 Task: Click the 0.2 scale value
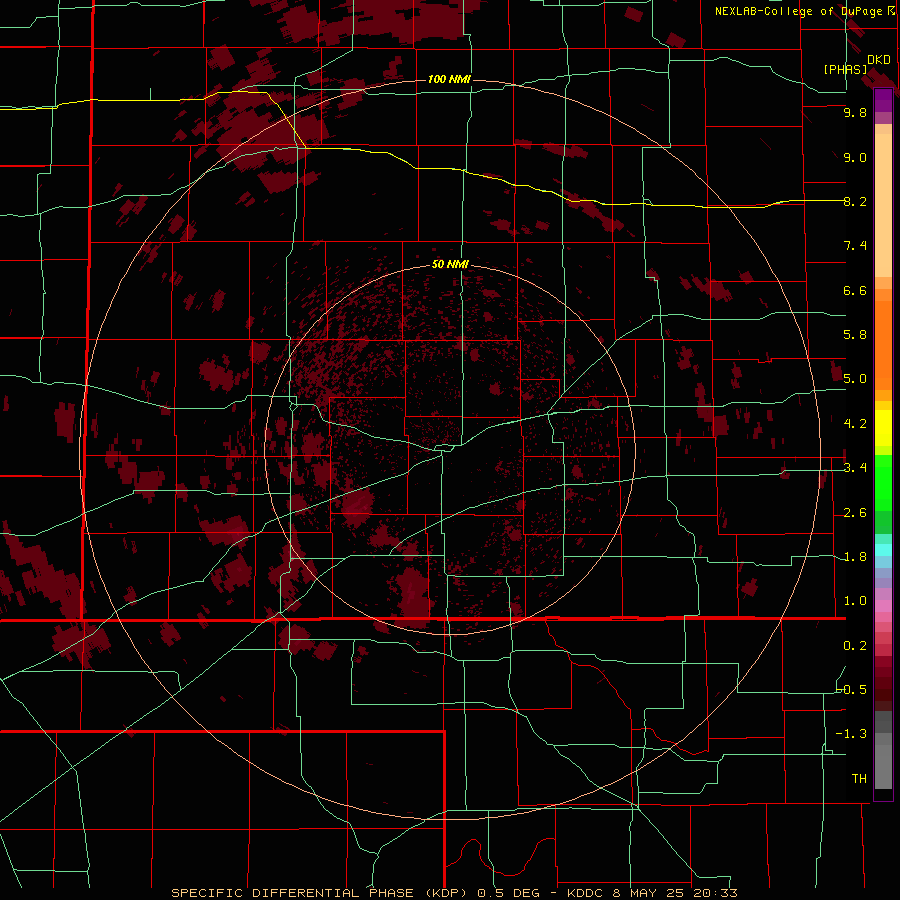855,646
